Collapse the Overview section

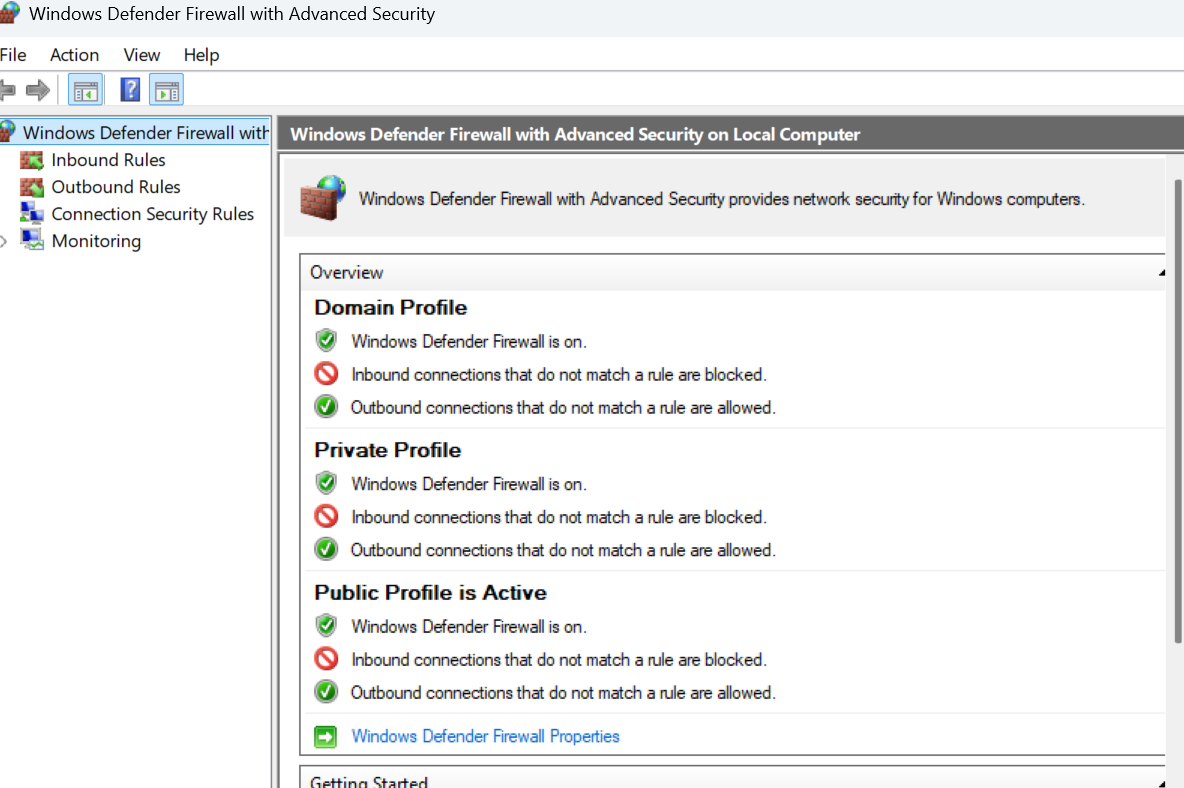click(1161, 273)
